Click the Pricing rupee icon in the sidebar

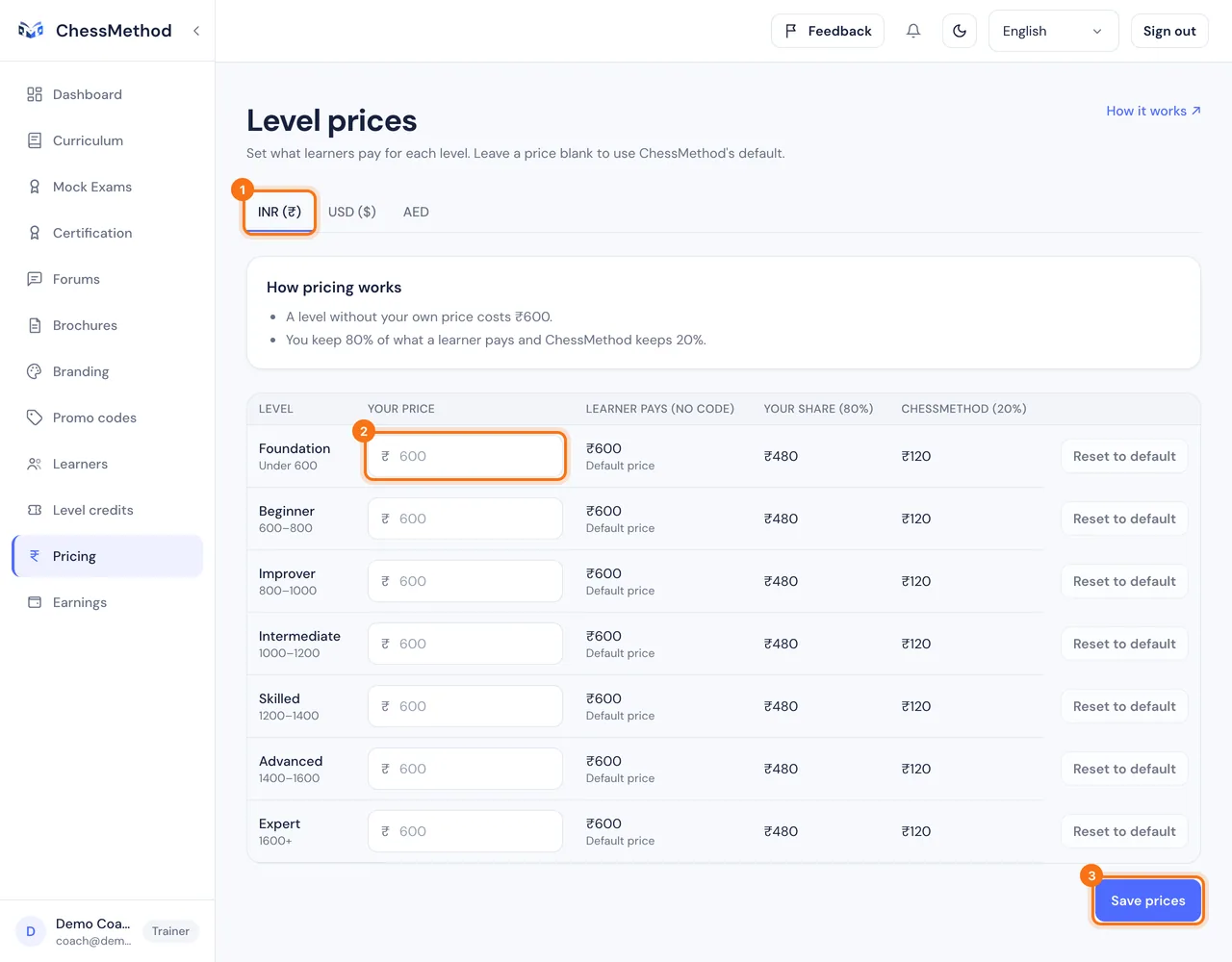[35, 556]
